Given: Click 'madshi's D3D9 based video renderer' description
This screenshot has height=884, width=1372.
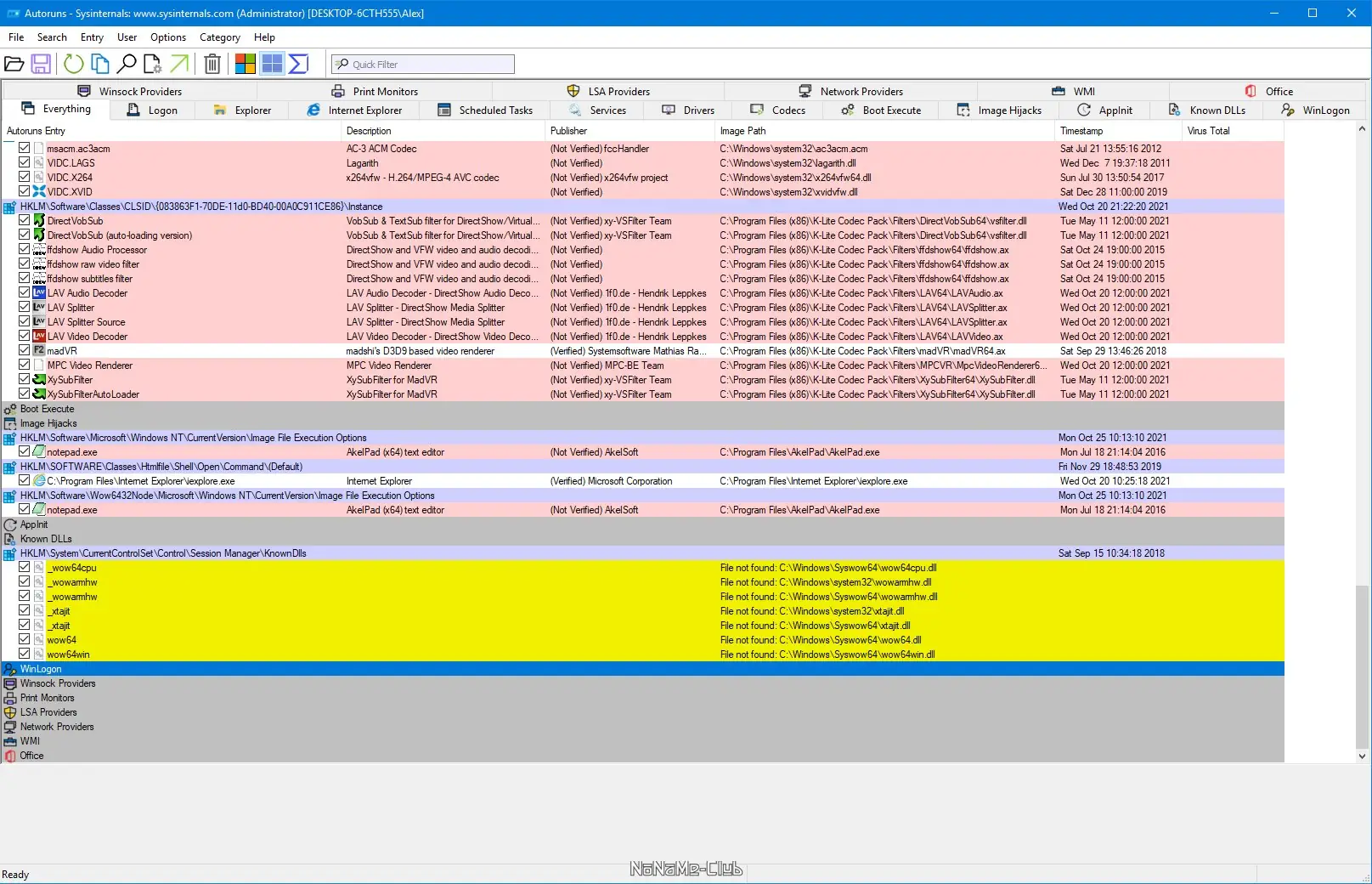Looking at the screenshot, I should click(x=421, y=351).
